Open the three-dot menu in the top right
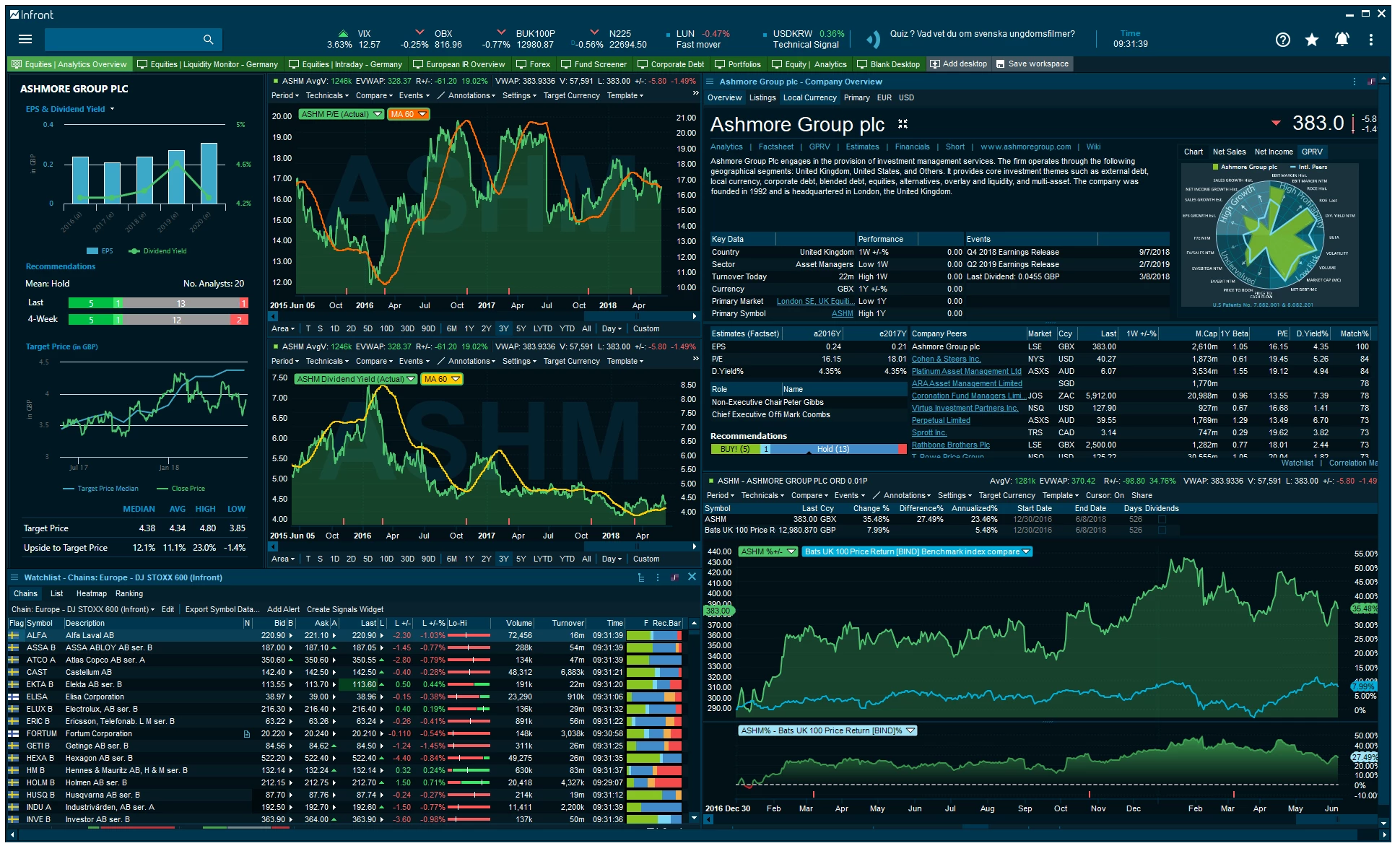Viewport: 1400px width, 851px height. tap(1370, 40)
